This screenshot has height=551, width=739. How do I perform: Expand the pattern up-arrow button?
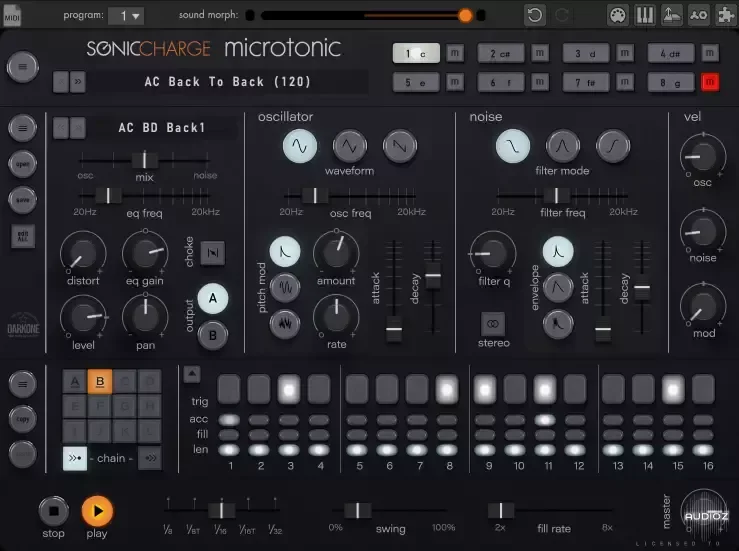pos(192,374)
